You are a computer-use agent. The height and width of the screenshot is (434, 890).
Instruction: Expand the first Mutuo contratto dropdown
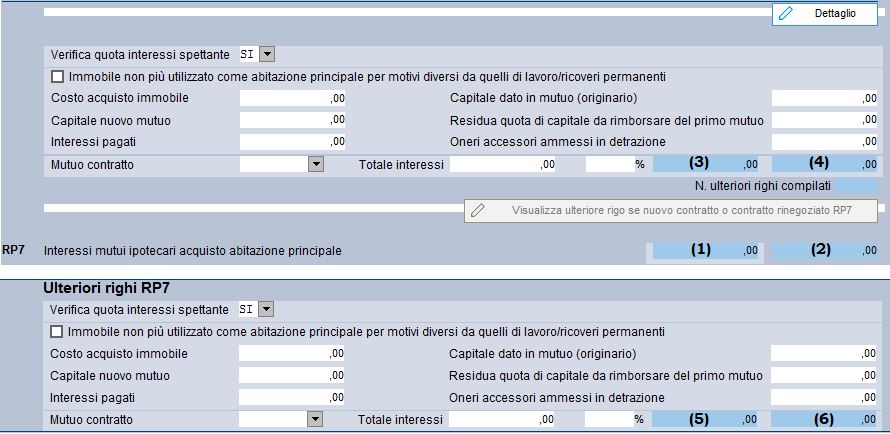[316, 165]
